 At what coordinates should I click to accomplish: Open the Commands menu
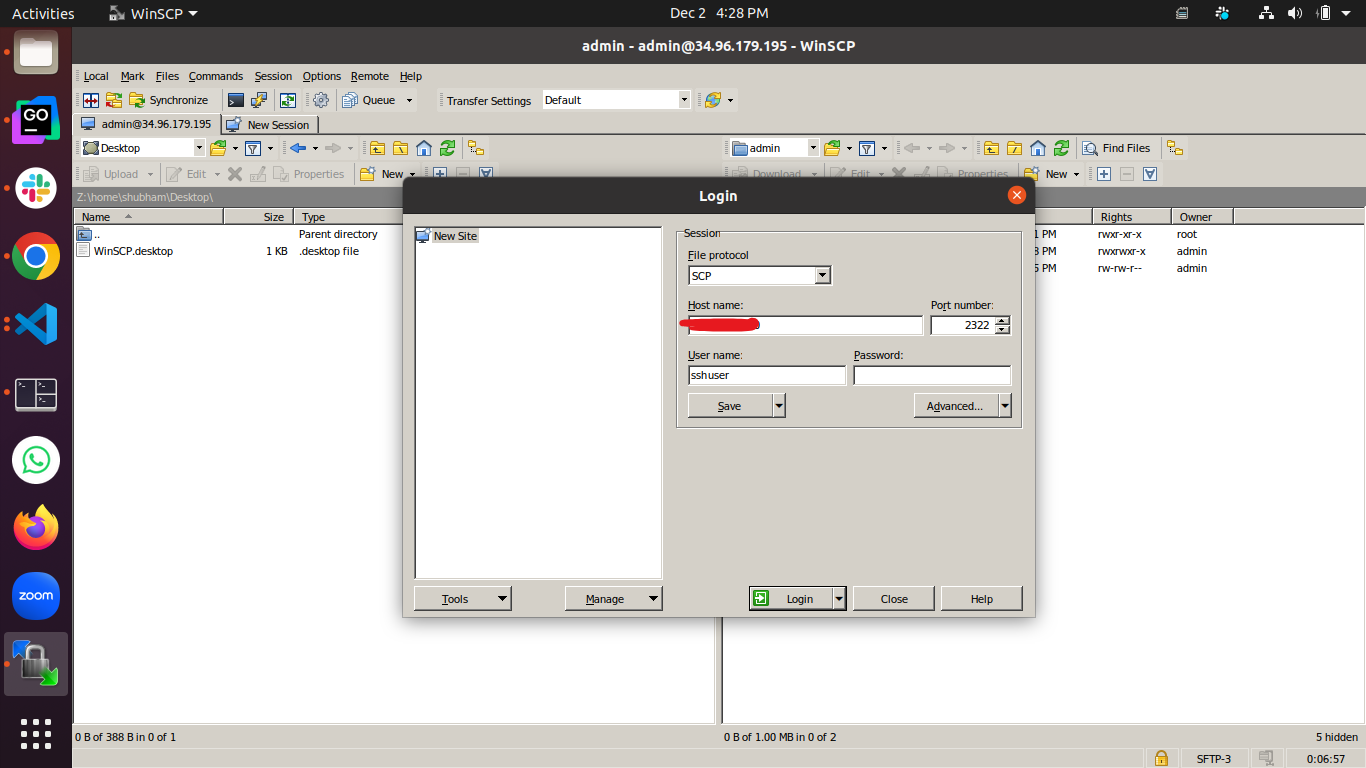215,76
